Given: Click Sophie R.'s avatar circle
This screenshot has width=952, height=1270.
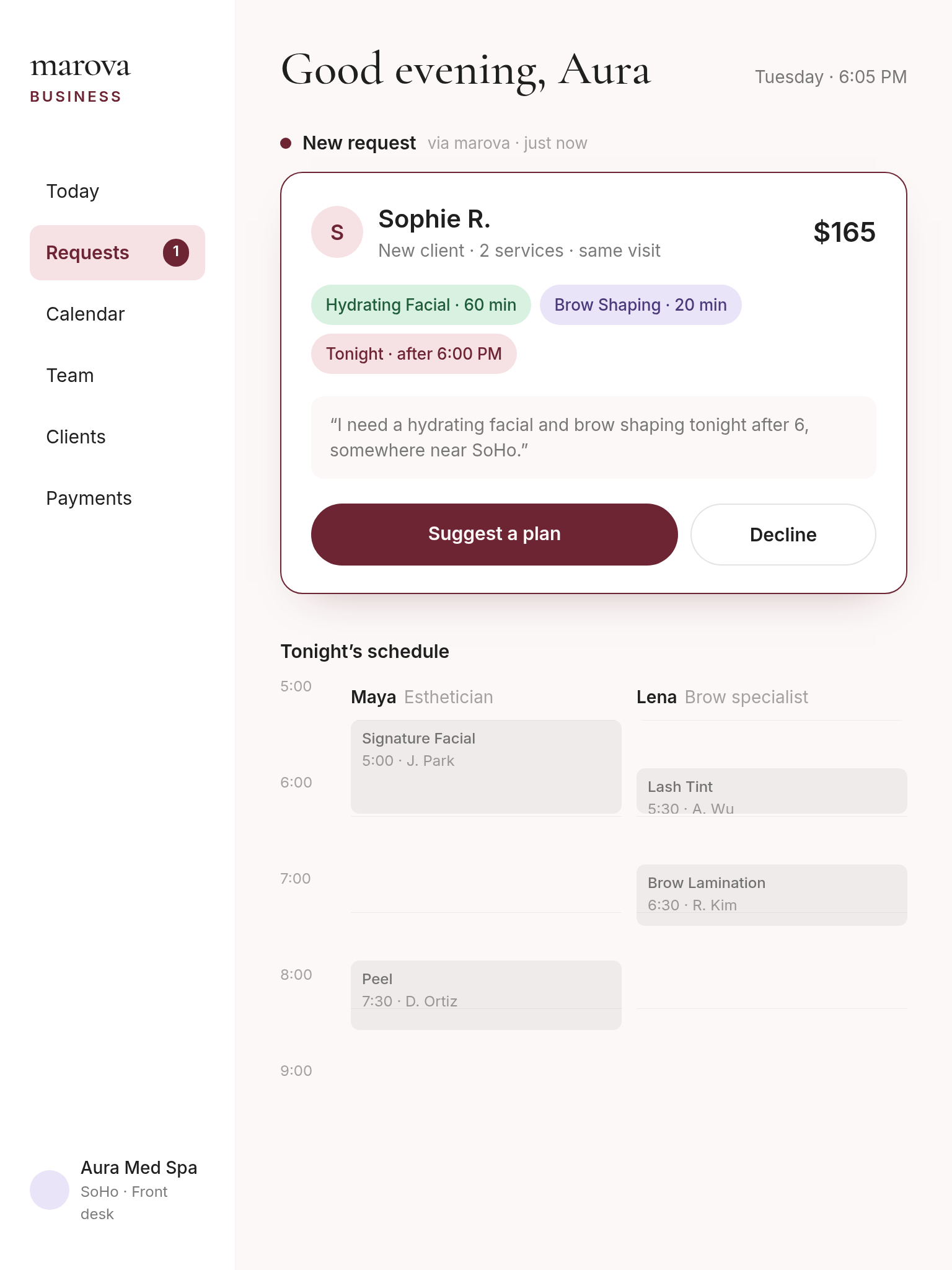Looking at the screenshot, I should click(x=337, y=232).
